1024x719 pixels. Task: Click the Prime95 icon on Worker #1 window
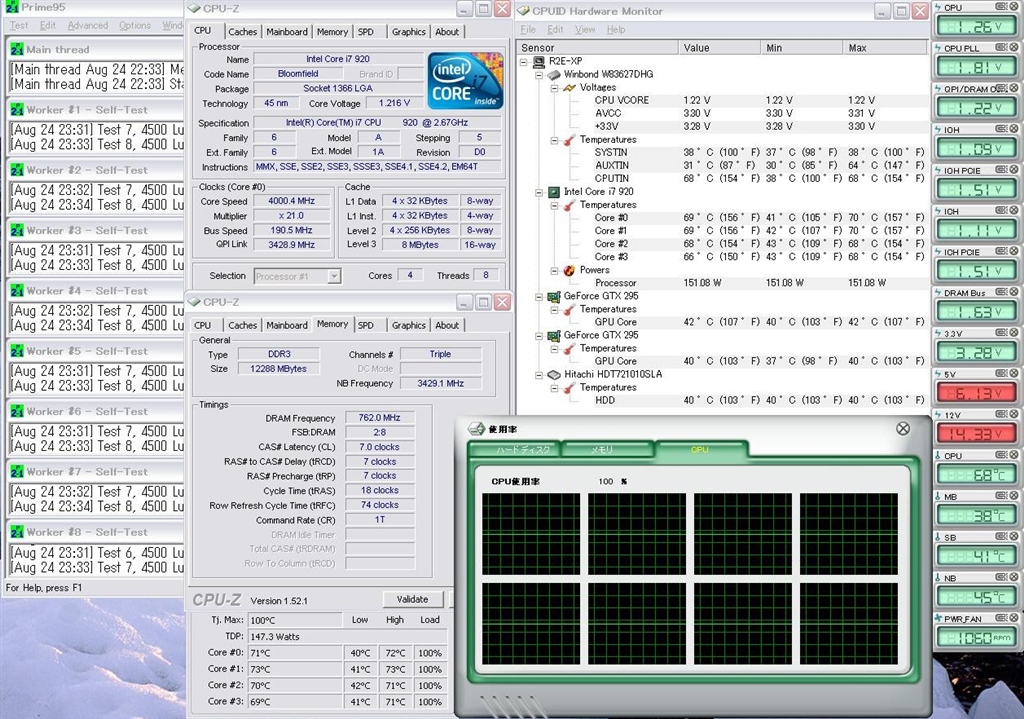point(16,109)
